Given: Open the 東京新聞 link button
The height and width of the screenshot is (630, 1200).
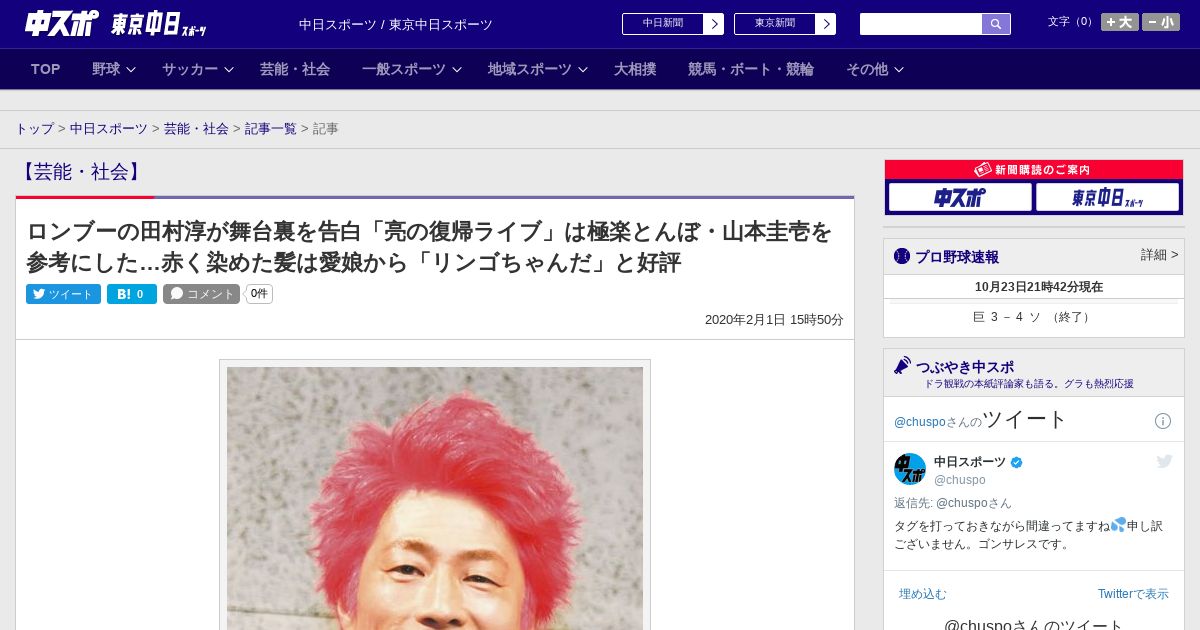Looking at the screenshot, I should (775, 24).
